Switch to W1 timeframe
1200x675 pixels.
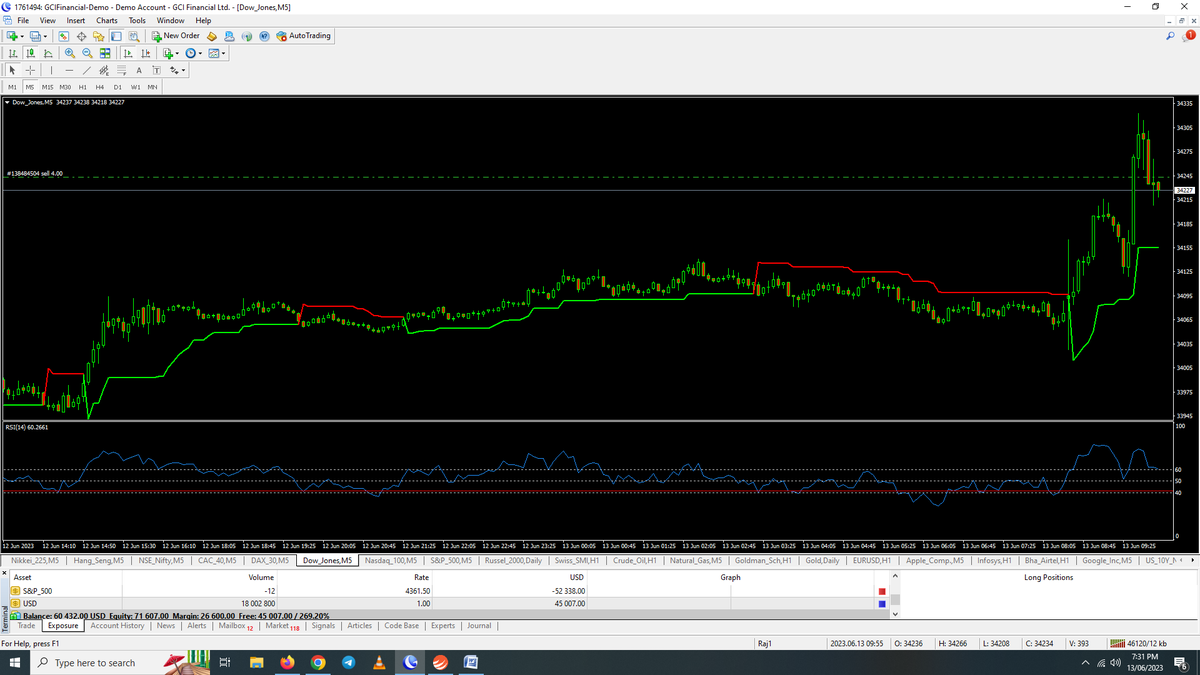point(135,87)
